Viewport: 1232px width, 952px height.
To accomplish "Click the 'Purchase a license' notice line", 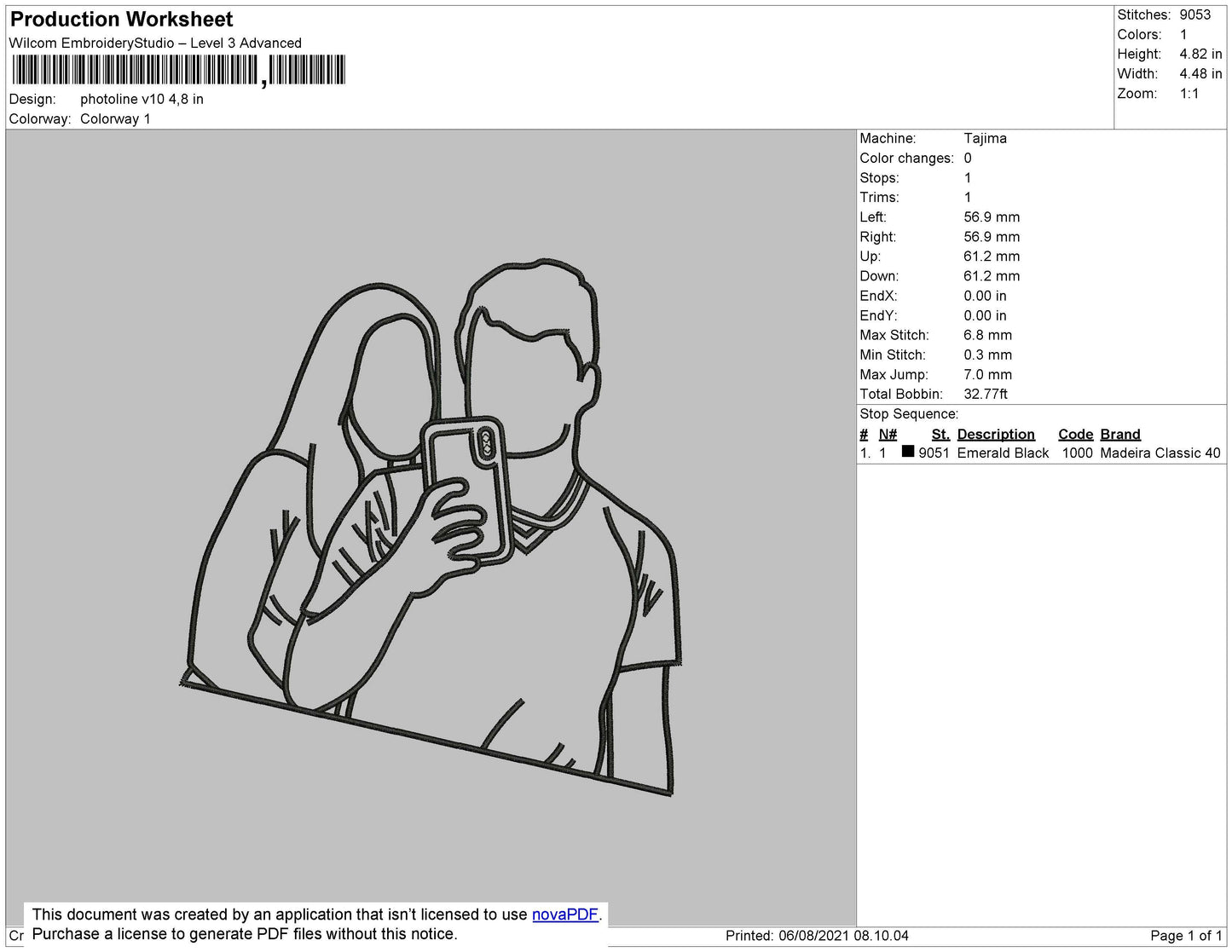I will coord(245,934).
